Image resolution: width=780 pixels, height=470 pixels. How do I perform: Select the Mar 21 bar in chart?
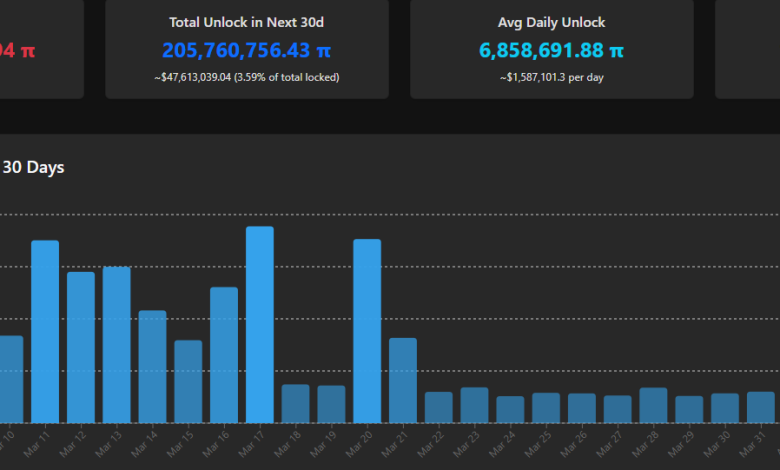pos(403,380)
